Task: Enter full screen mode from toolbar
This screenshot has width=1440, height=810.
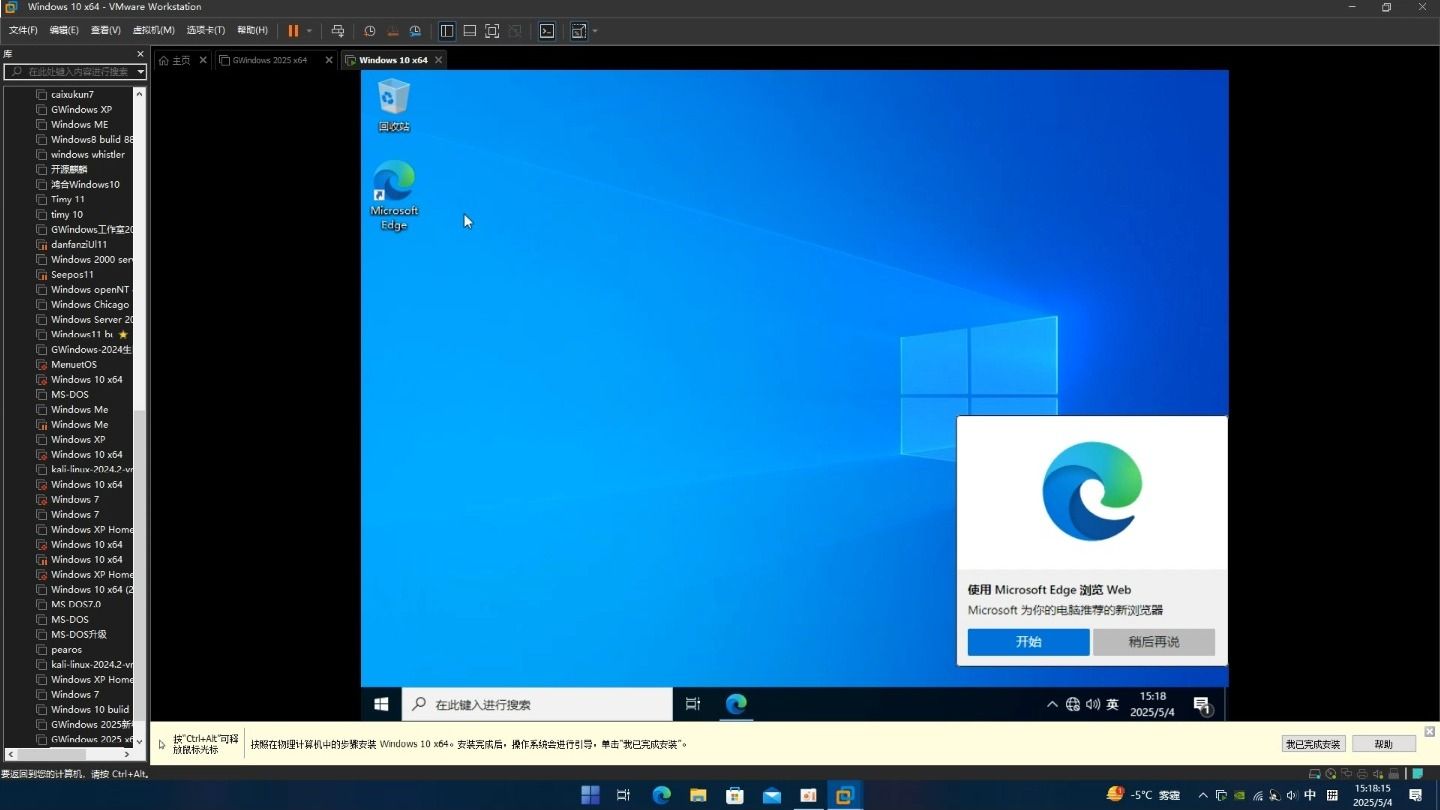Action: click(x=492, y=31)
